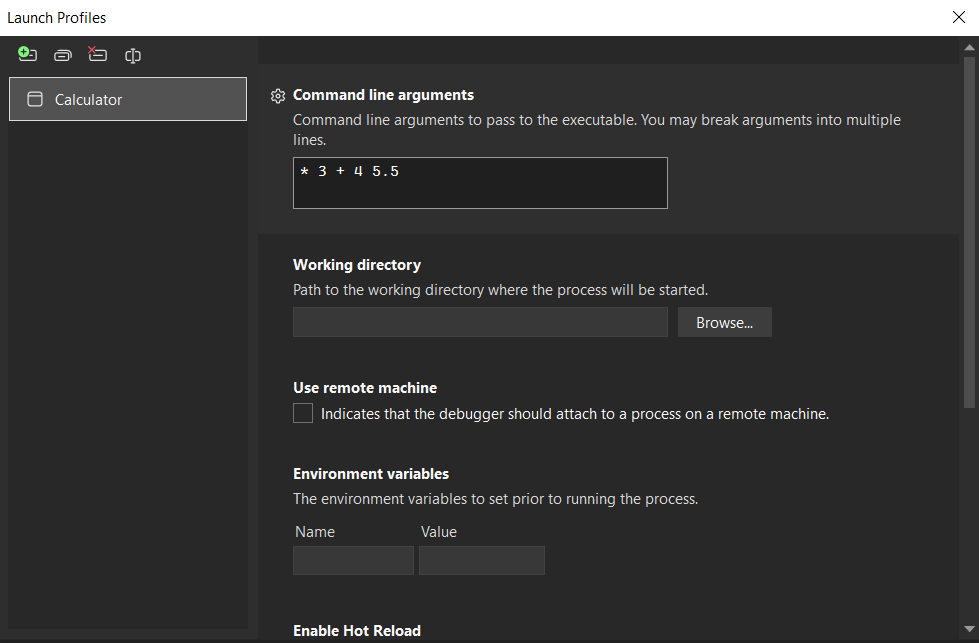979x643 pixels.
Task: Click the vertical scrollbar thumb
Action: click(968, 230)
